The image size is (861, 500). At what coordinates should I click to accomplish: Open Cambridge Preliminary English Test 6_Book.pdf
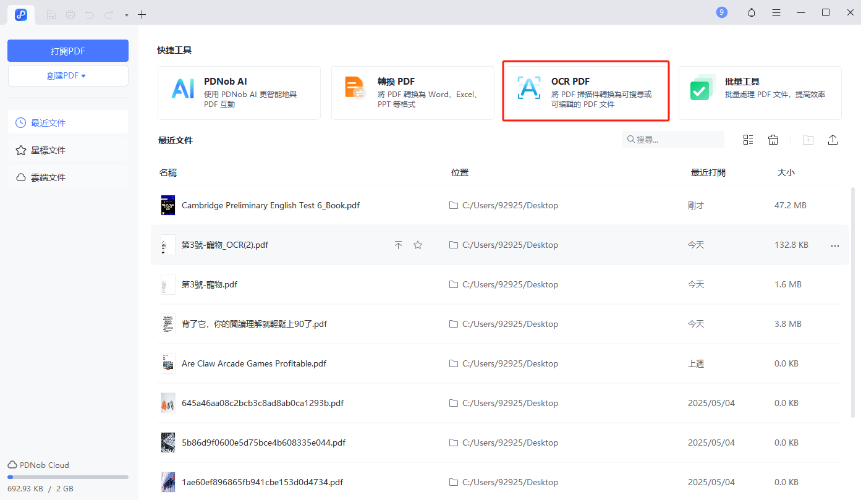click(x=271, y=205)
